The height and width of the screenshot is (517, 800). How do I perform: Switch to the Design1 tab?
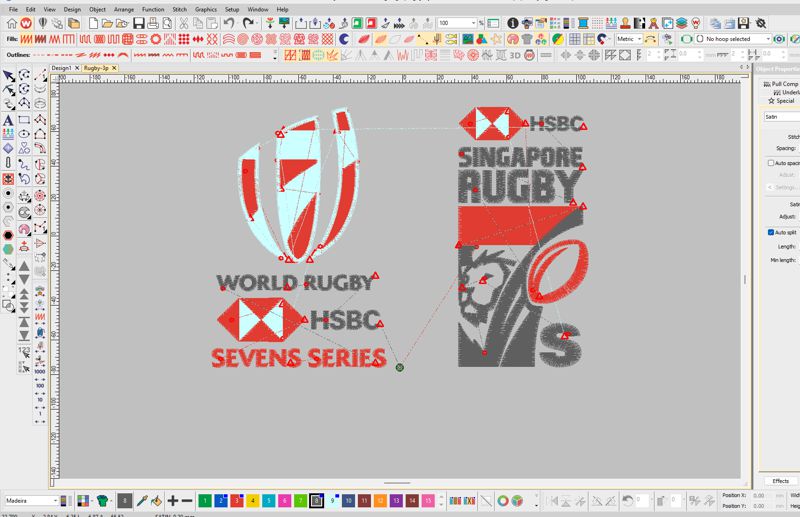click(61, 68)
